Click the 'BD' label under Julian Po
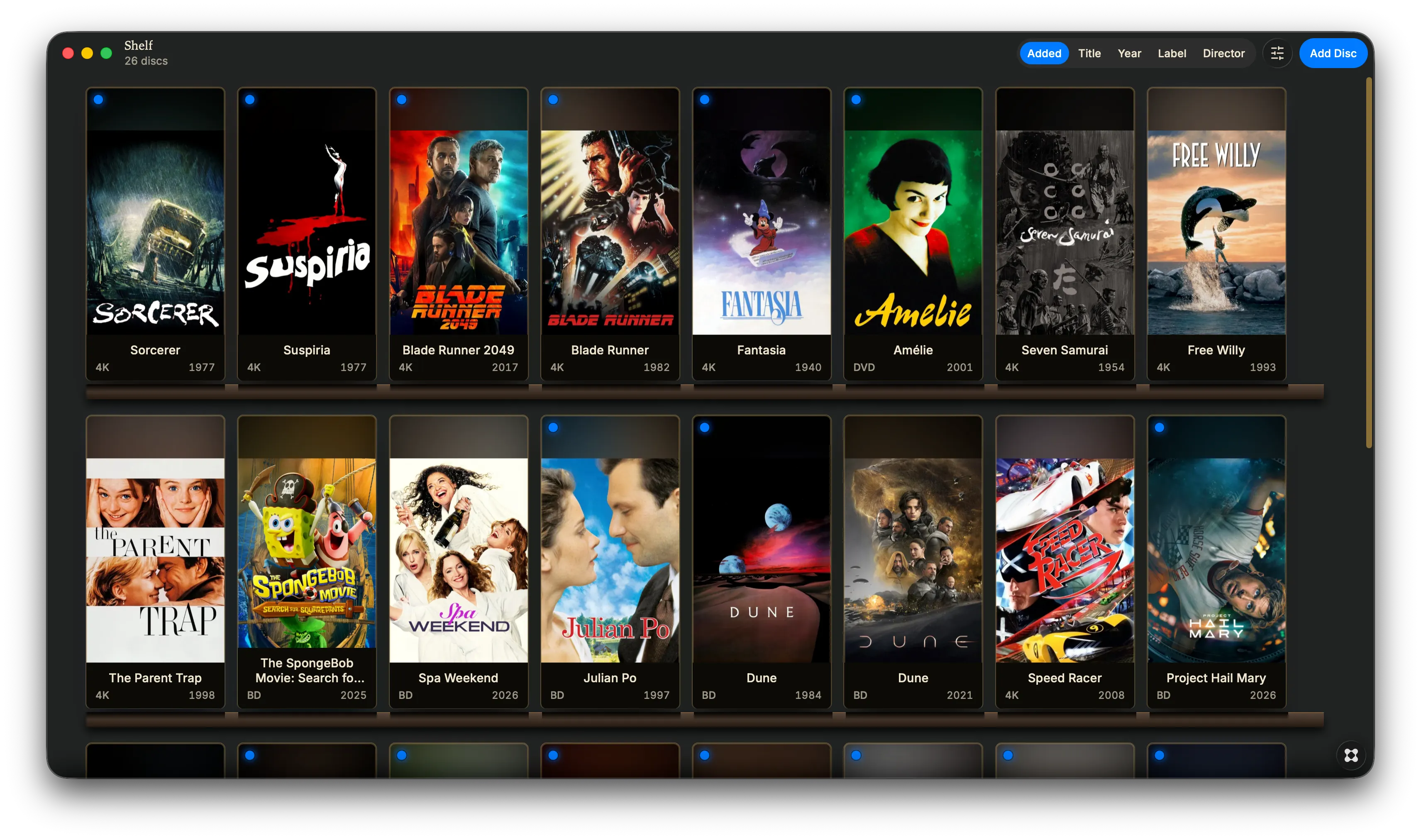This screenshot has height=840, width=1421. coord(557,694)
